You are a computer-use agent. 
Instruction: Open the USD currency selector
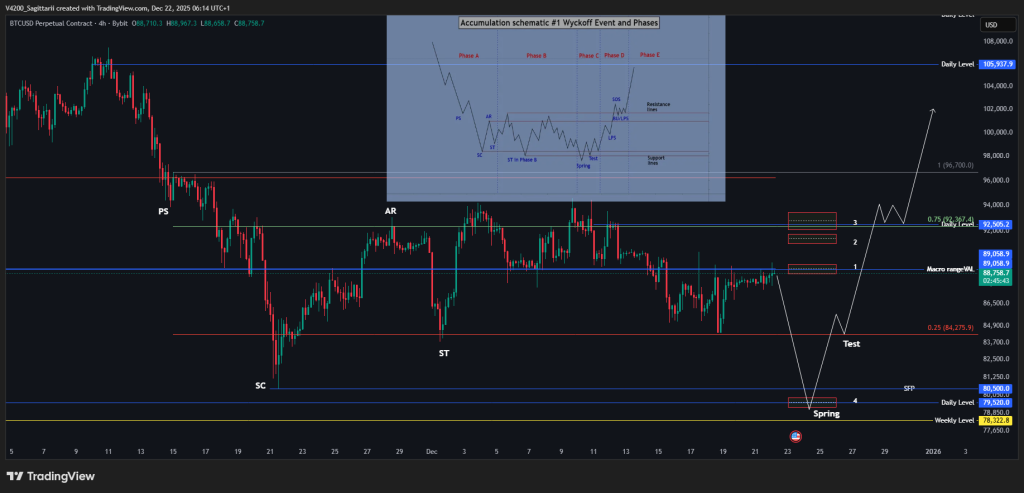pyautogui.click(x=992, y=25)
